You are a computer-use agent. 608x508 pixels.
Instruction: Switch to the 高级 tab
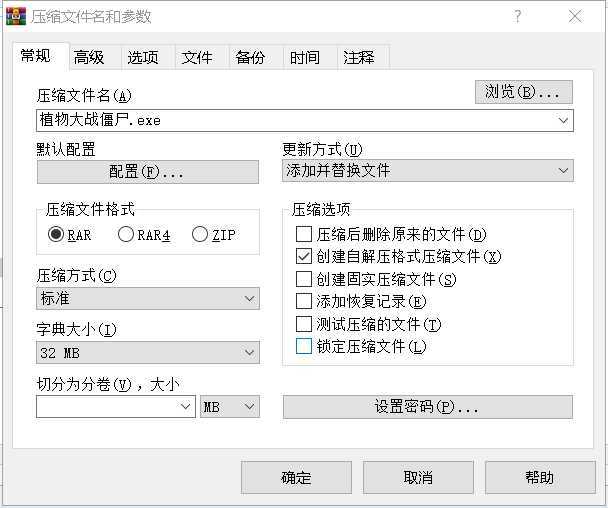pos(89,57)
